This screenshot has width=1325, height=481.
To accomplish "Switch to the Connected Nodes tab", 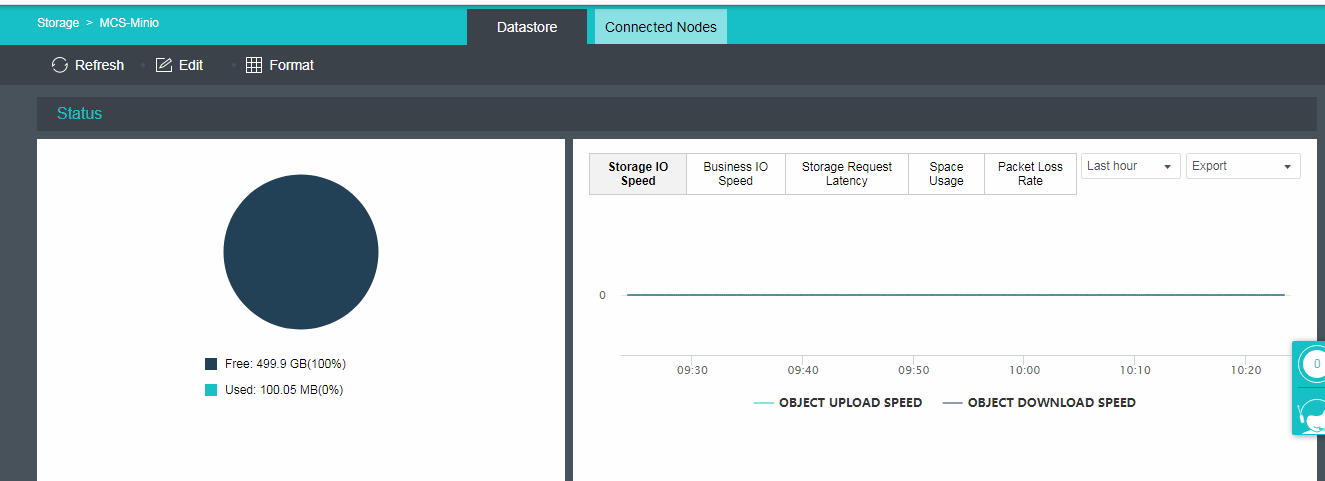I will pyautogui.click(x=660, y=27).
